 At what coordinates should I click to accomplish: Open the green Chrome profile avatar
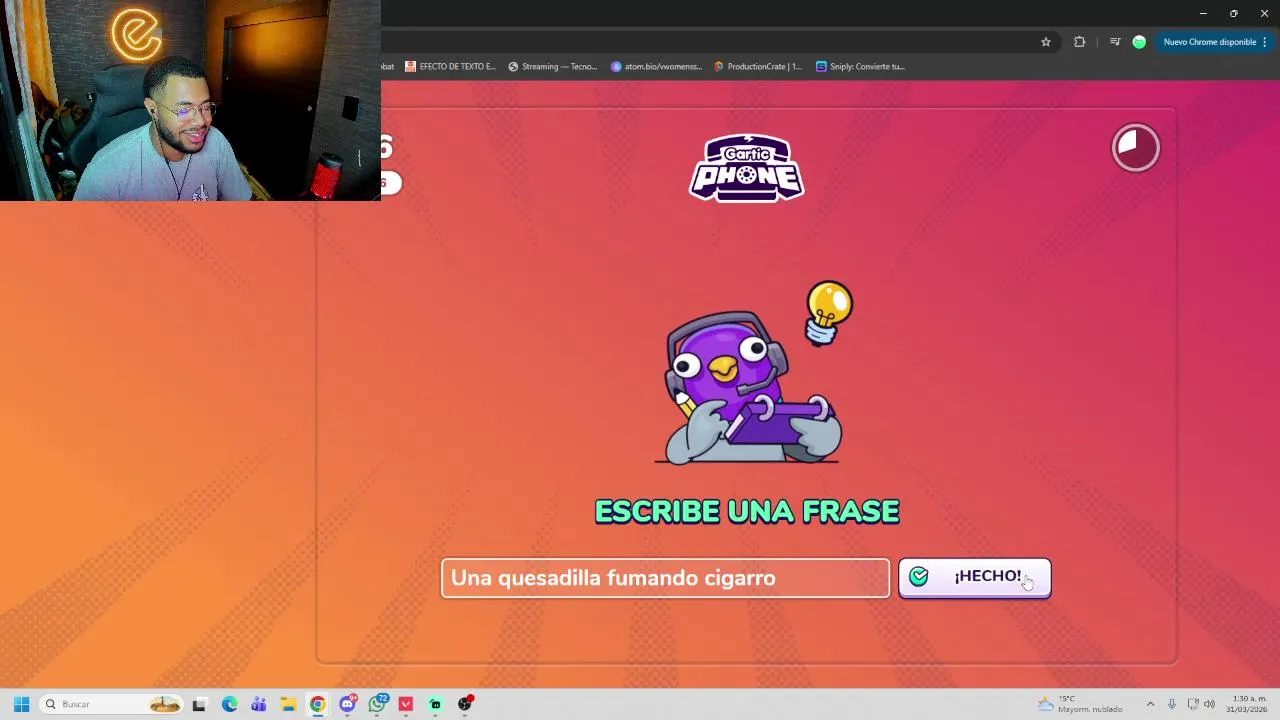point(1139,42)
